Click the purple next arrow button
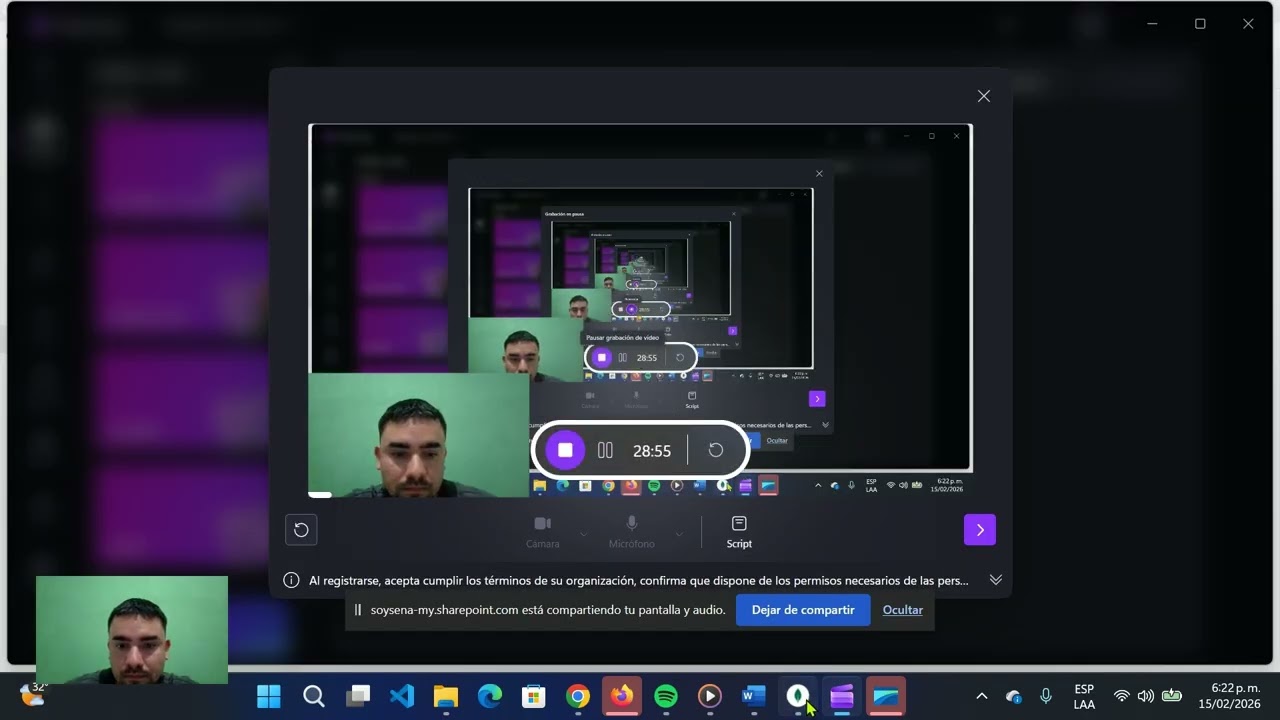Viewport: 1280px width, 720px height. pyautogui.click(x=980, y=530)
